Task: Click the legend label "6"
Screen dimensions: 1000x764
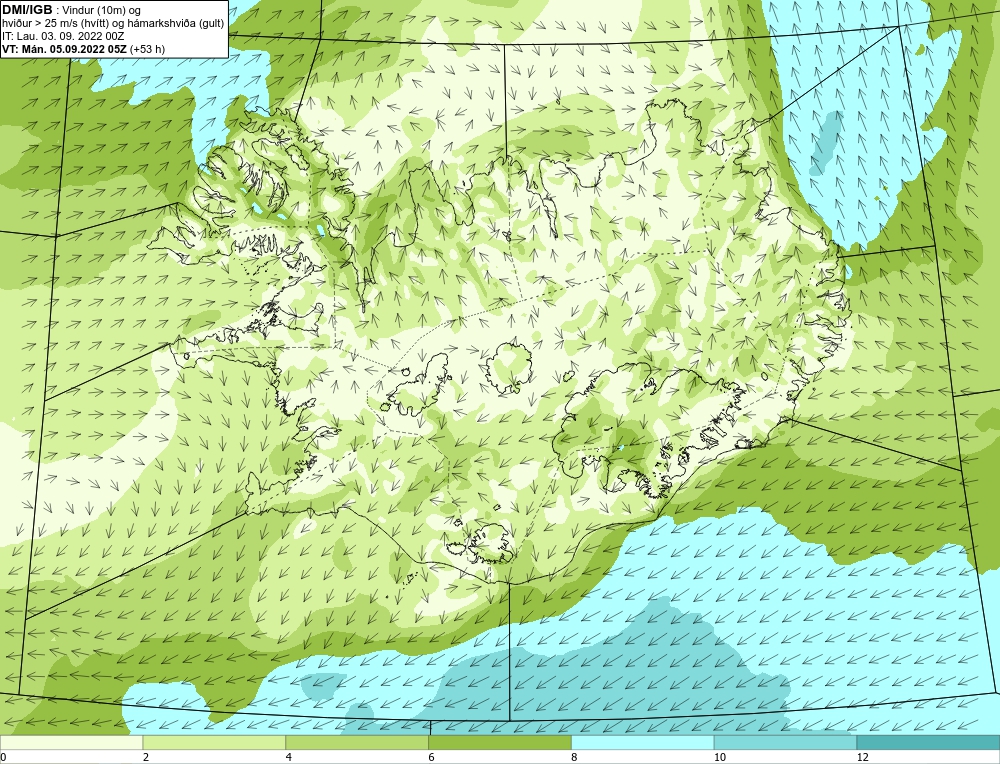Action: 432,757
